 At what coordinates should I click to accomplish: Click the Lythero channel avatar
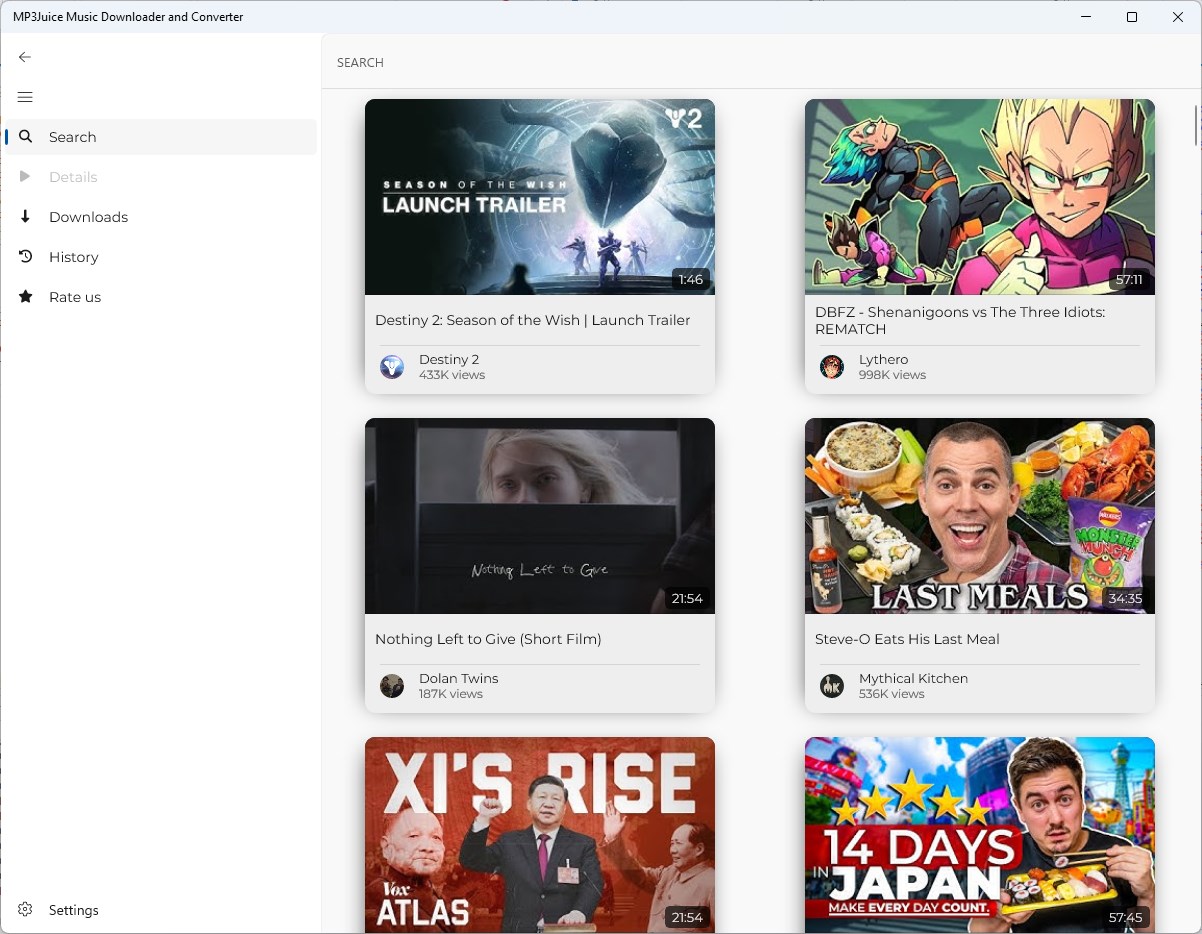(832, 367)
